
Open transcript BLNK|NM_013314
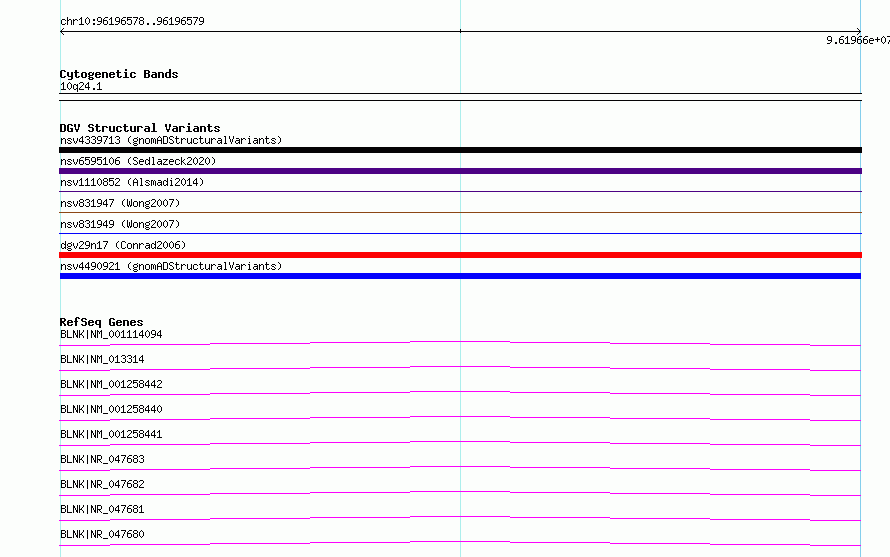(102, 359)
